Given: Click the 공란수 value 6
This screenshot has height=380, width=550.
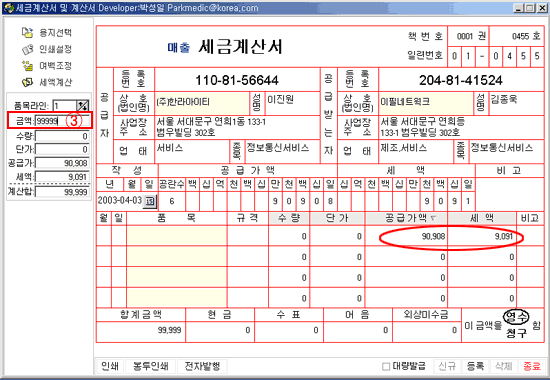Looking at the screenshot, I should click(x=172, y=201).
